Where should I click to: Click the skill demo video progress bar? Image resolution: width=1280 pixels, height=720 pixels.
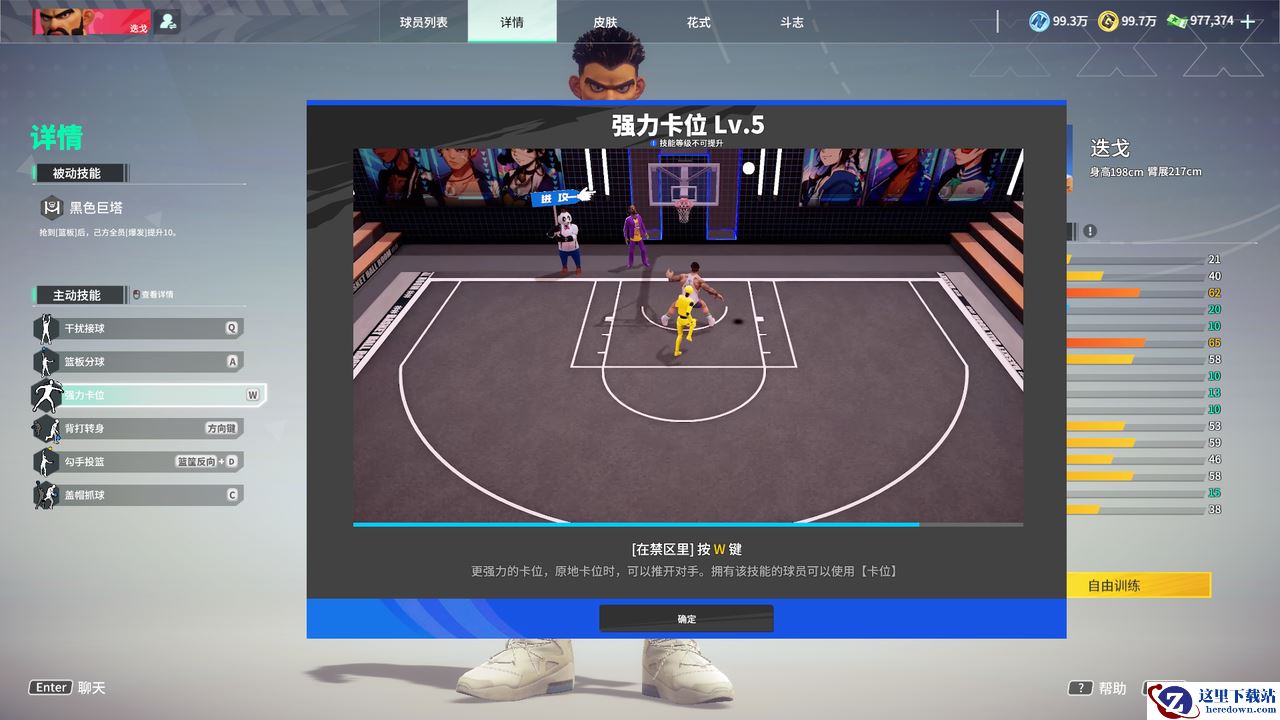688,524
